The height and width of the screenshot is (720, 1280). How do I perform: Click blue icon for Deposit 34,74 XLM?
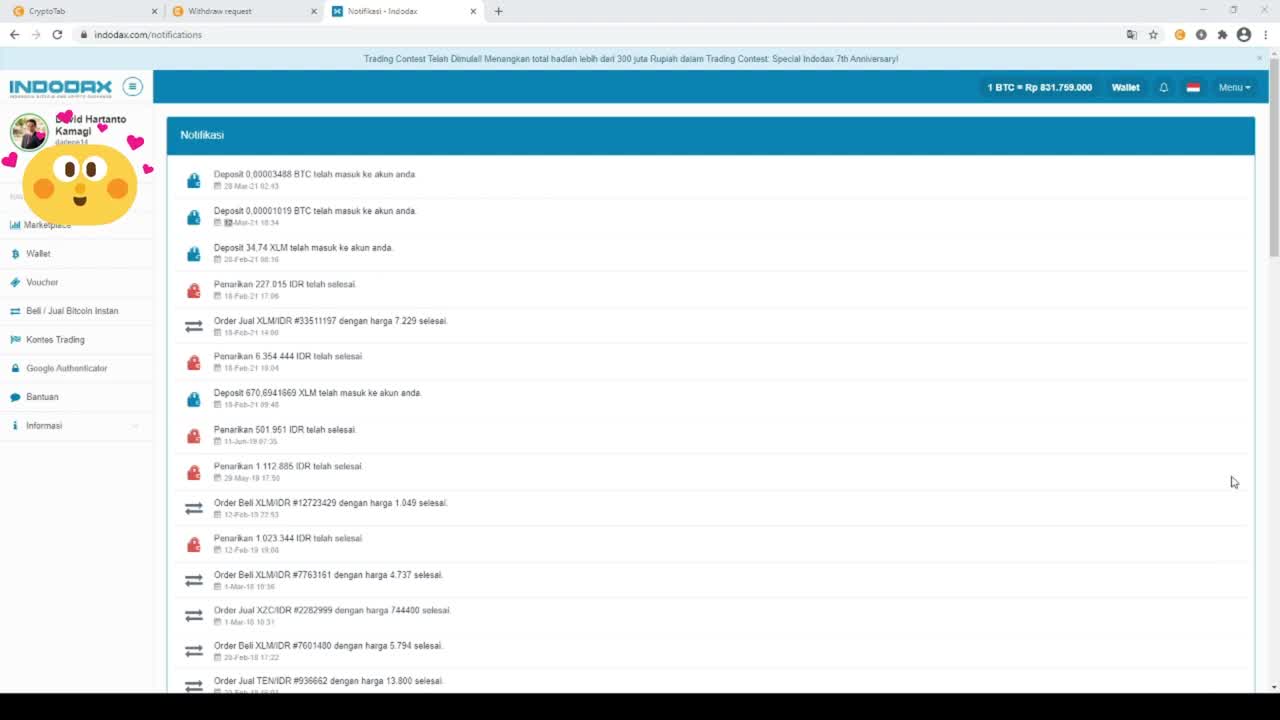(194, 254)
